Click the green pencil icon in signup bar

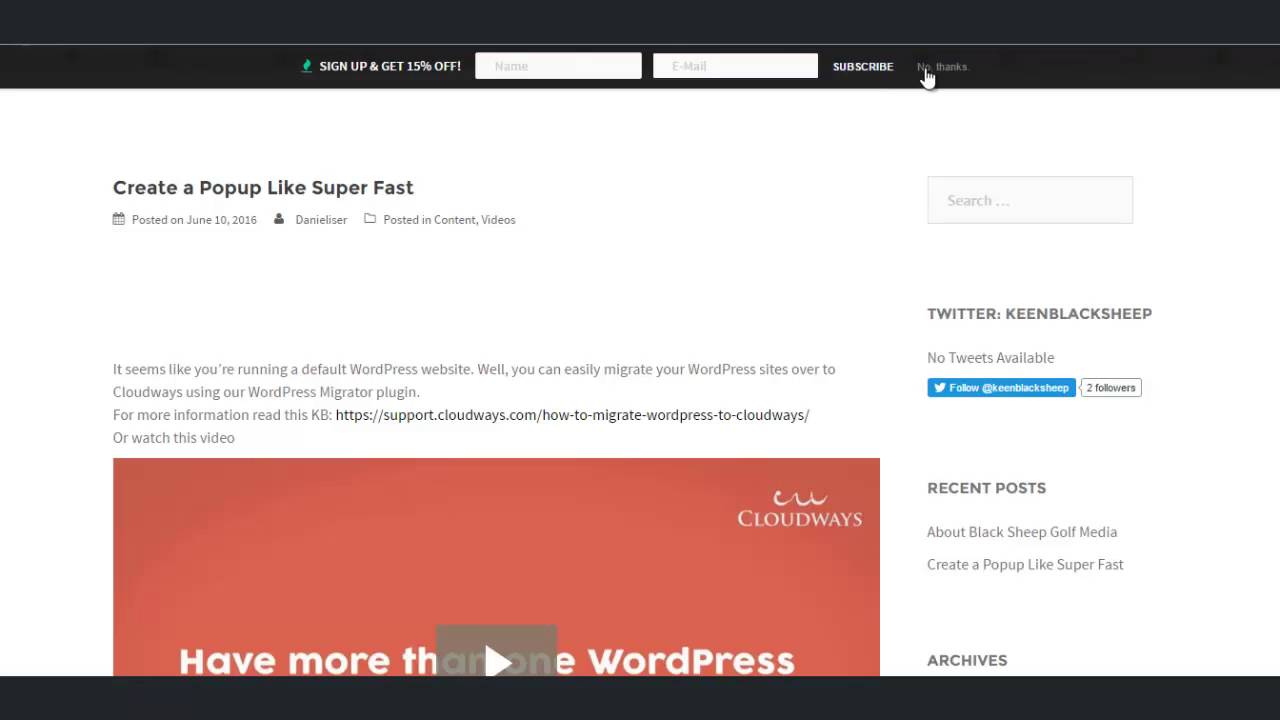[x=307, y=66]
